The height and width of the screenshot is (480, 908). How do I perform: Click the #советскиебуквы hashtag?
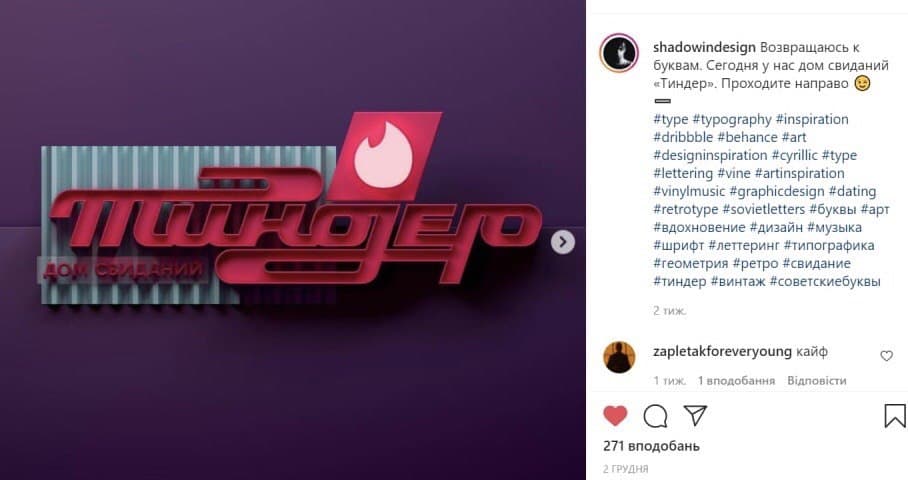pyautogui.click(x=825, y=281)
